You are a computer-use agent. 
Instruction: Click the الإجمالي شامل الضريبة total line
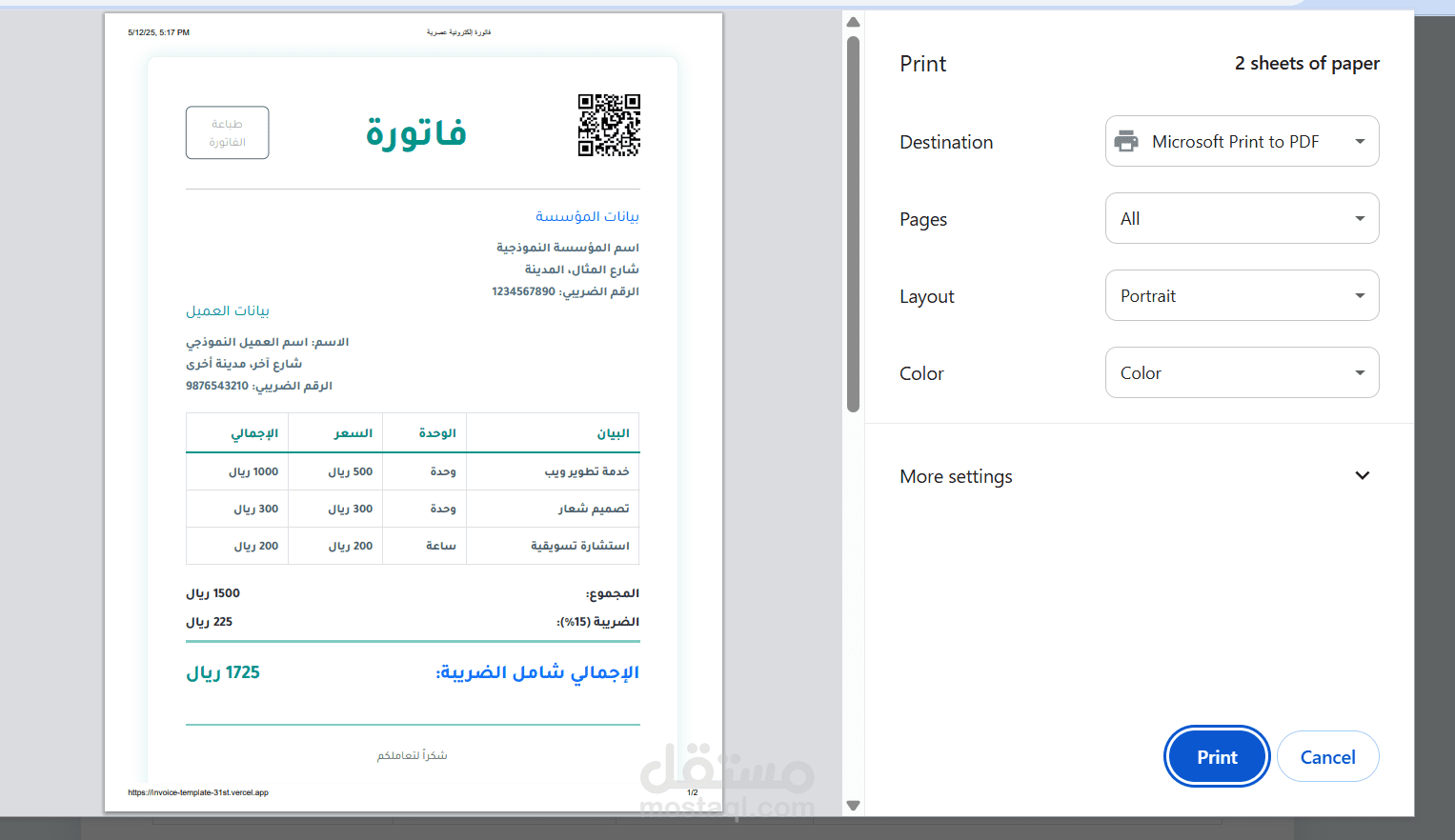coord(536,671)
